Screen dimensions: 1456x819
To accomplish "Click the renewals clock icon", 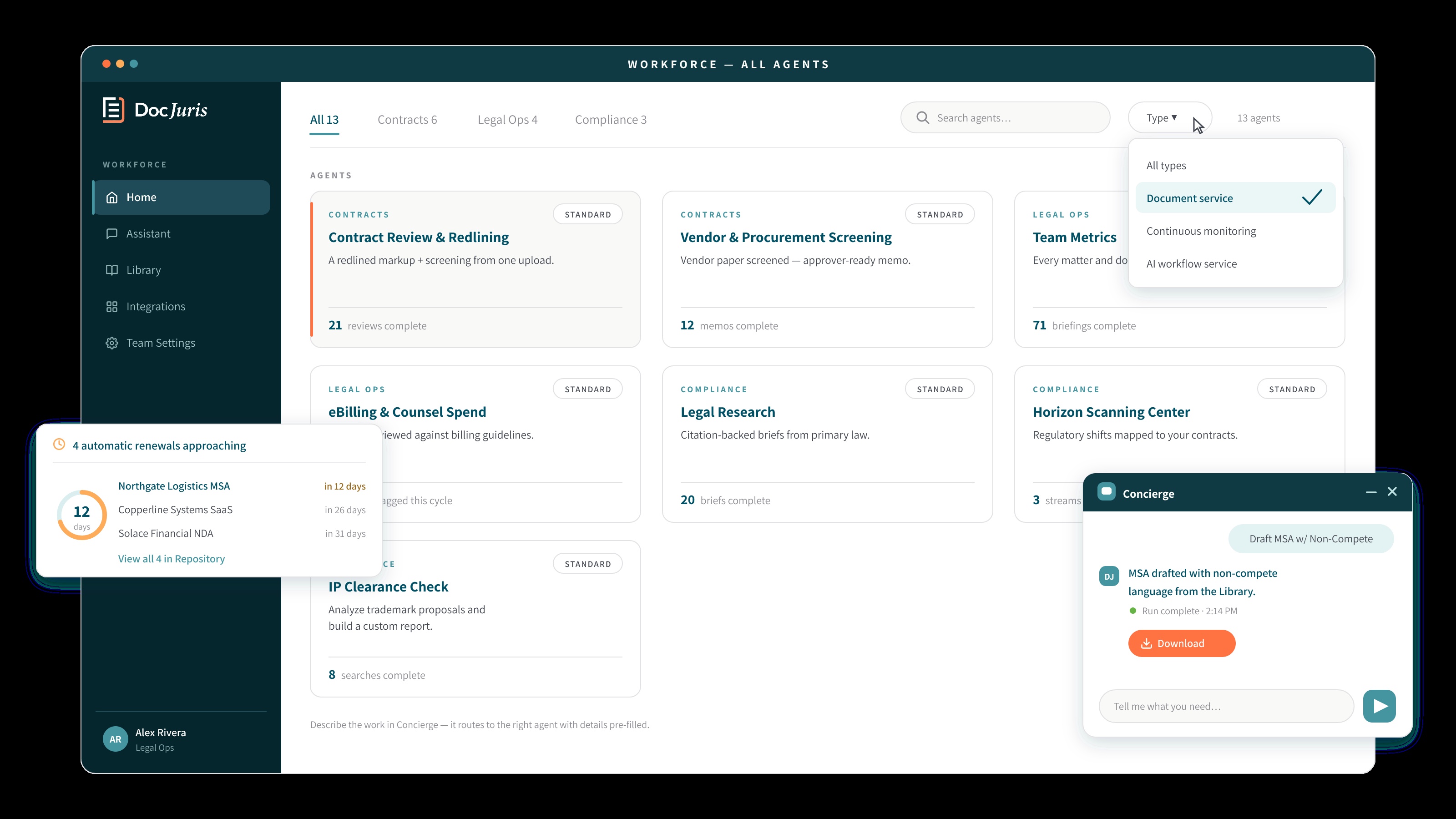I will click(59, 444).
